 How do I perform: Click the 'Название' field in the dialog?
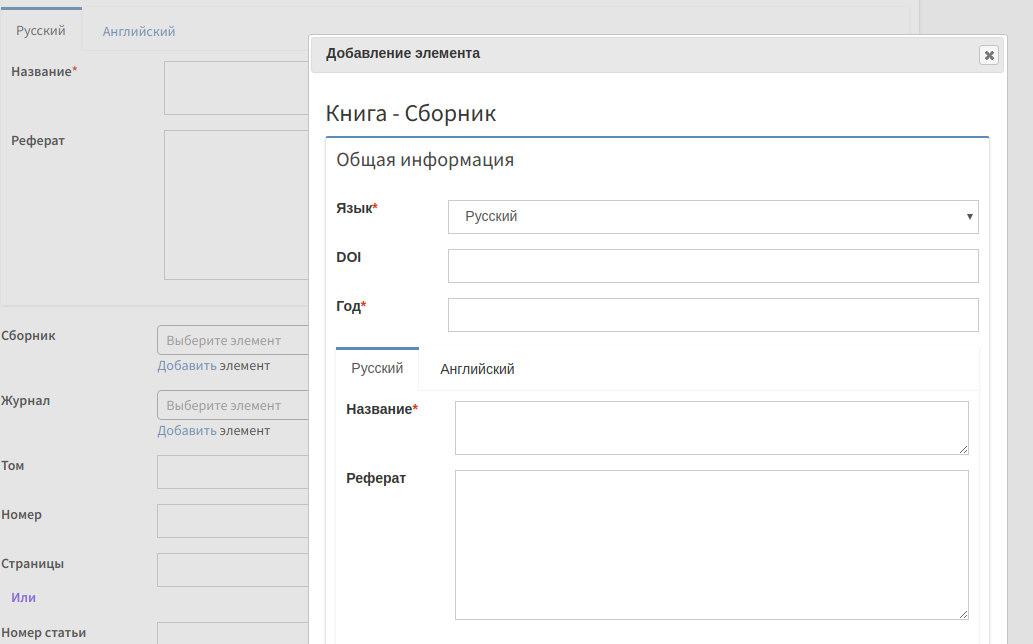coord(711,427)
